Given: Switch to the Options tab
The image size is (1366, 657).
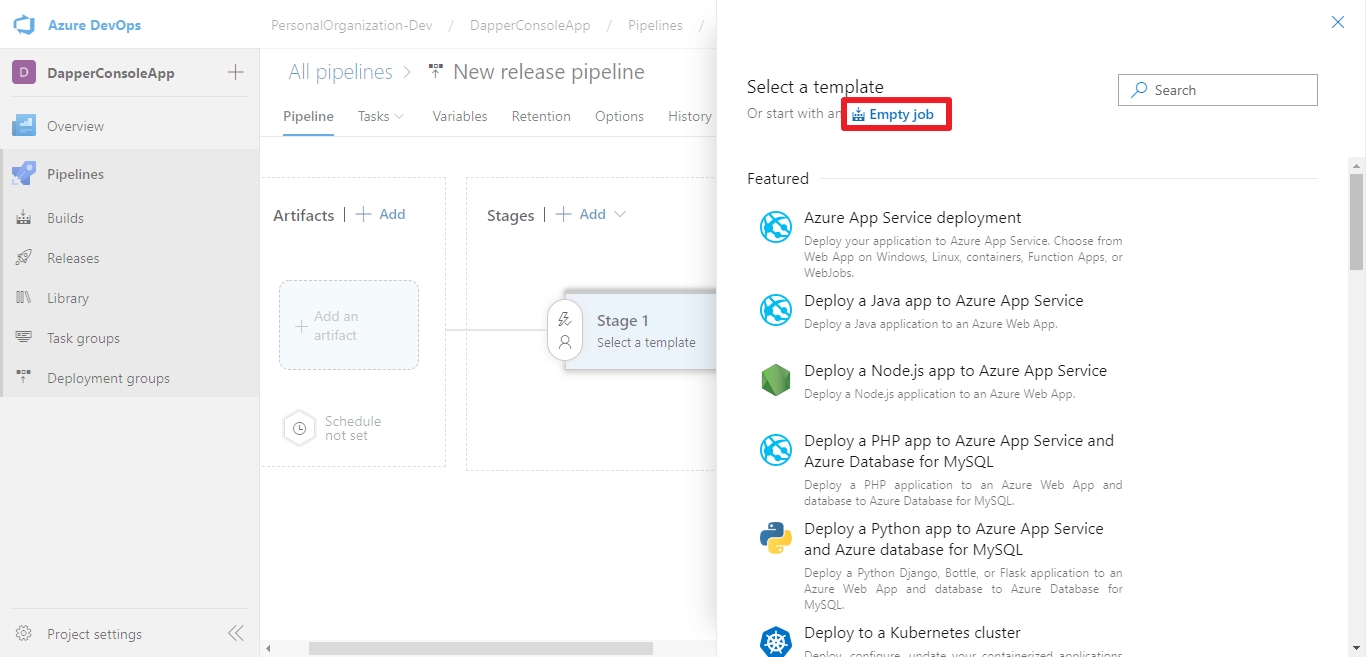Looking at the screenshot, I should (619, 116).
